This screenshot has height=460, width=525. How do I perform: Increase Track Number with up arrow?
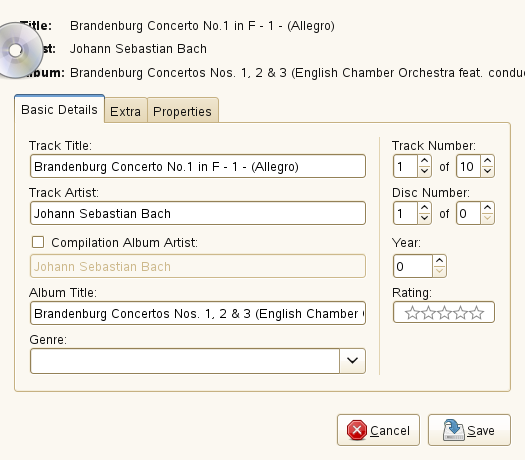424,161
